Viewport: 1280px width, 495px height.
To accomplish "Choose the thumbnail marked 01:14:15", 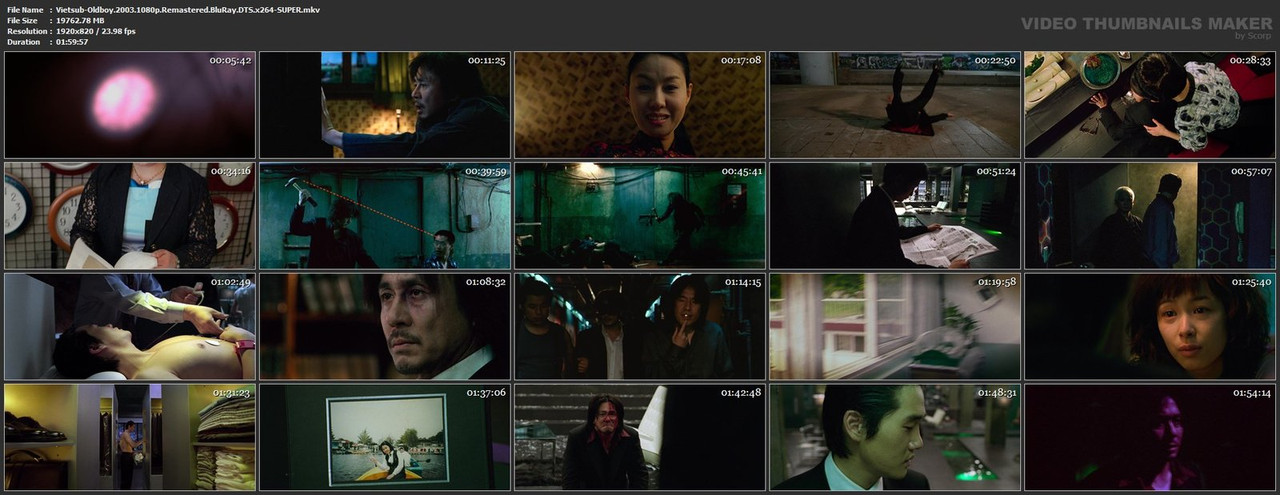I will click(640, 327).
